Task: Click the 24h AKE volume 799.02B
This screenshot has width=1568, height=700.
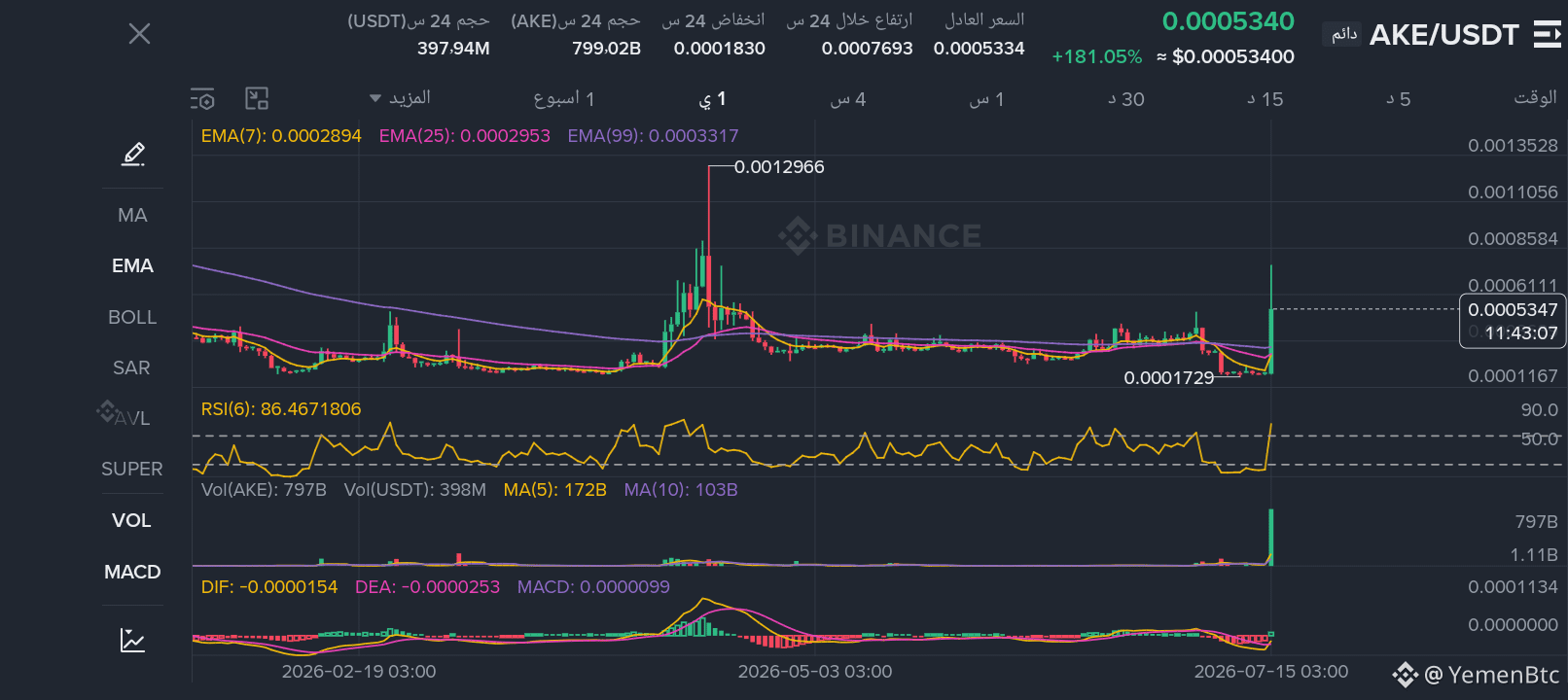Action: (x=607, y=48)
